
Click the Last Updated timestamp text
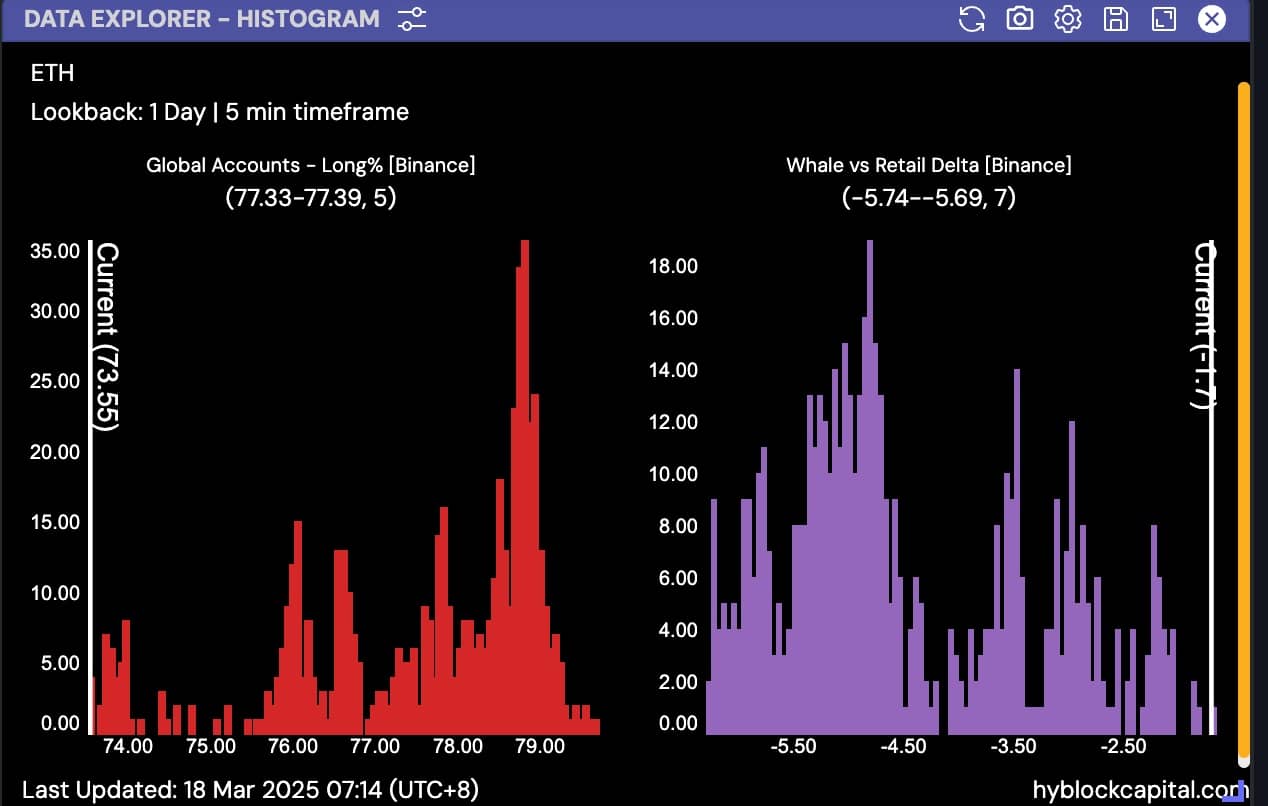tap(250, 790)
